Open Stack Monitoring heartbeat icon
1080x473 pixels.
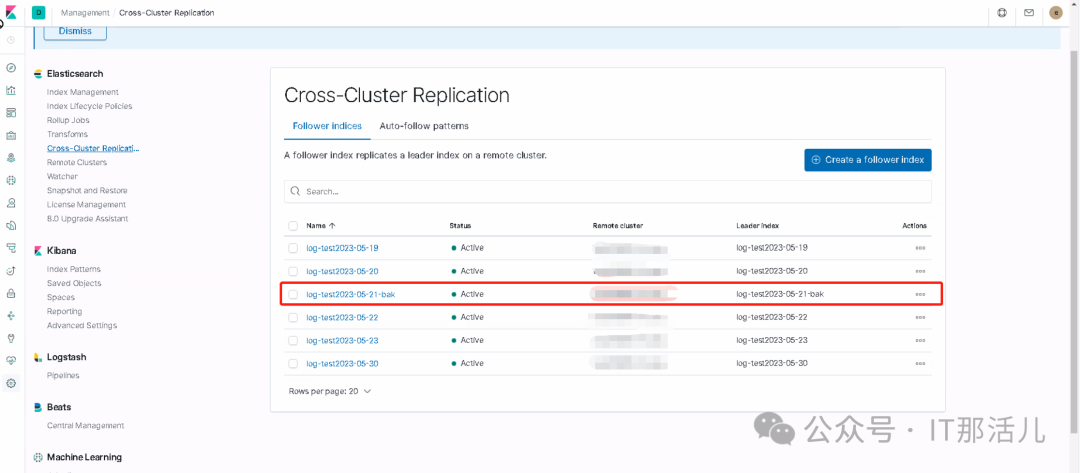pyautogui.click(x=11, y=361)
